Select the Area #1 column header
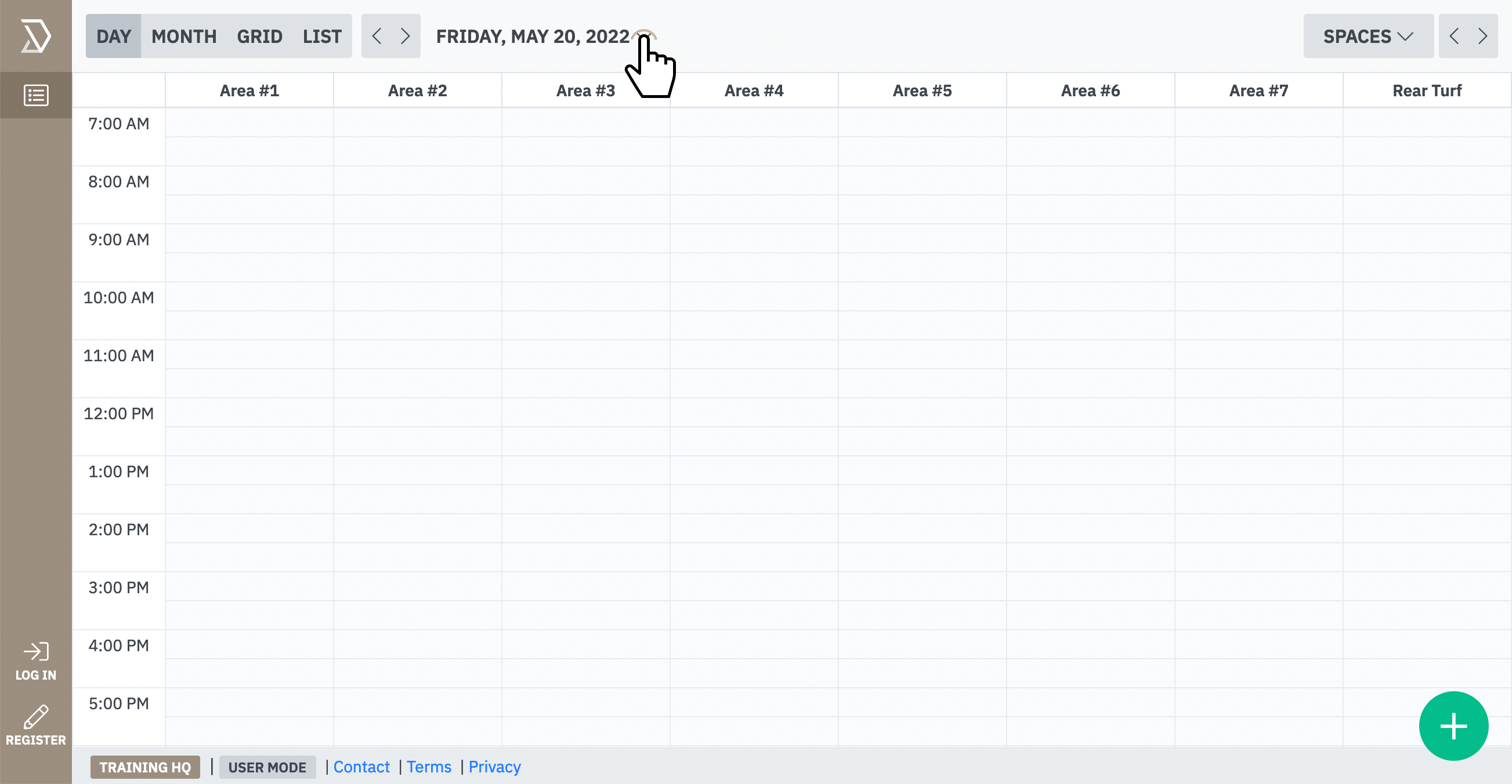The height and width of the screenshot is (784, 1512). [249, 90]
